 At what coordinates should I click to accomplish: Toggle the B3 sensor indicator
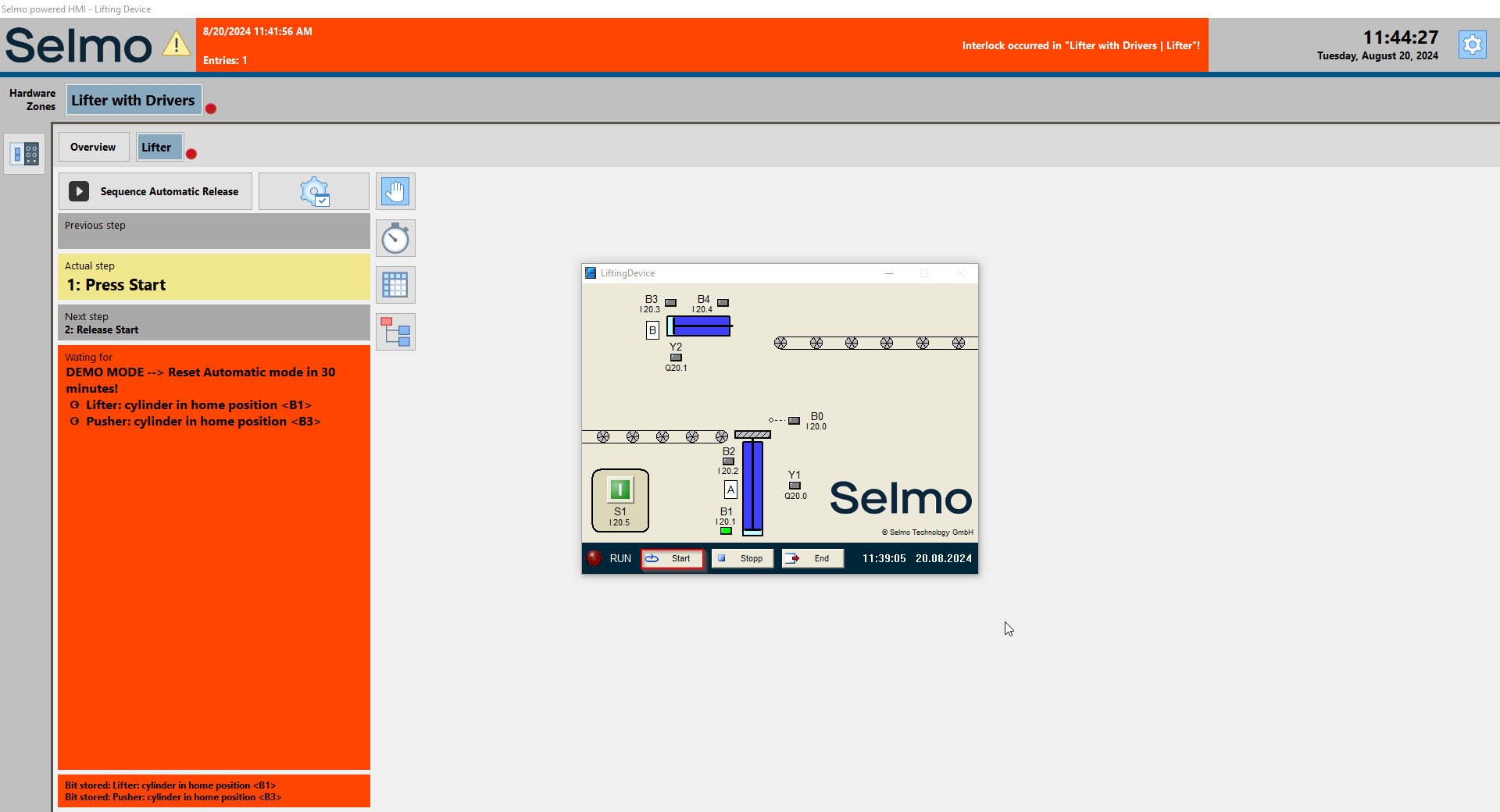pos(670,303)
